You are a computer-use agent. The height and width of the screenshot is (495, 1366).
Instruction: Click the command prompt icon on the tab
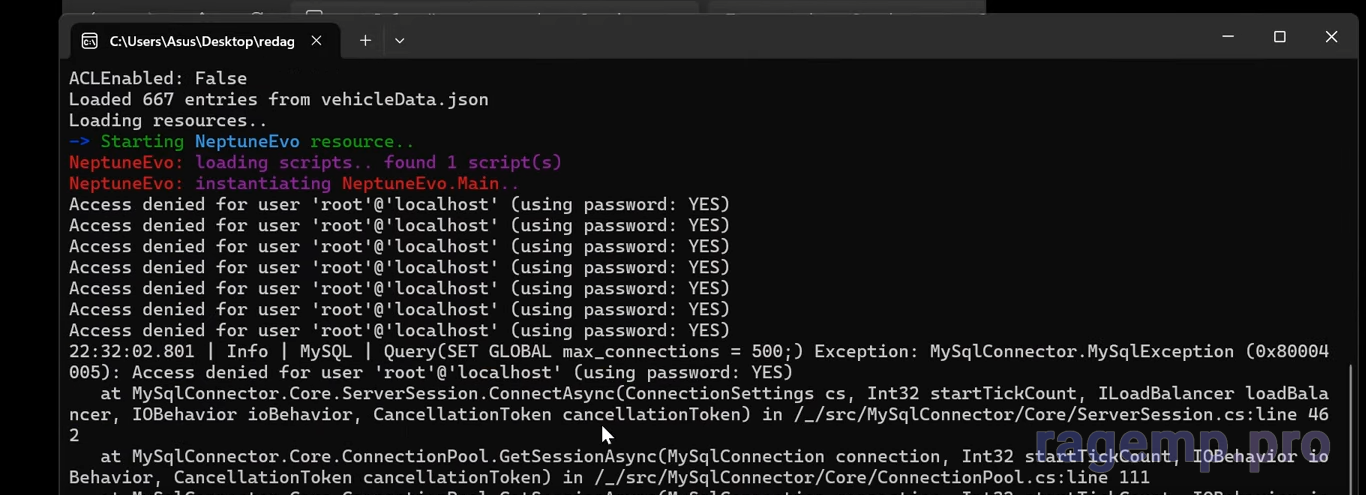(x=90, y=41)
